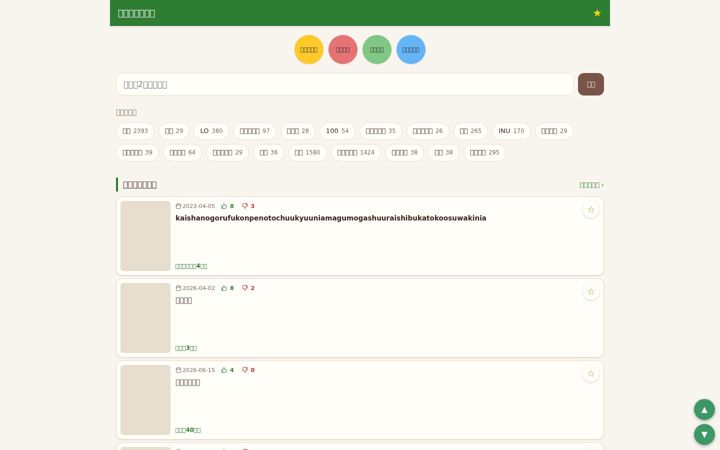The image size is (720, 450).
Task: Open the see-more link with chevron
Action: click(x=591, y=185)
